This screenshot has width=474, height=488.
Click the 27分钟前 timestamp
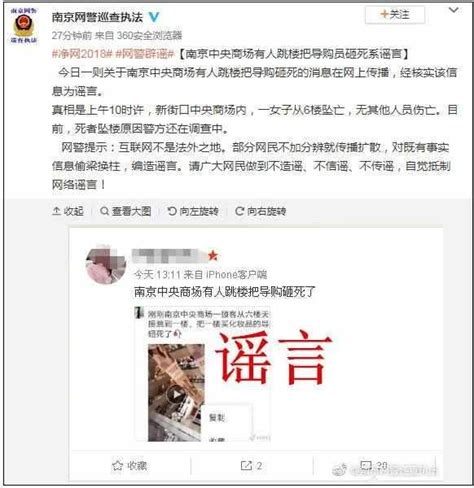pos(72,35)
